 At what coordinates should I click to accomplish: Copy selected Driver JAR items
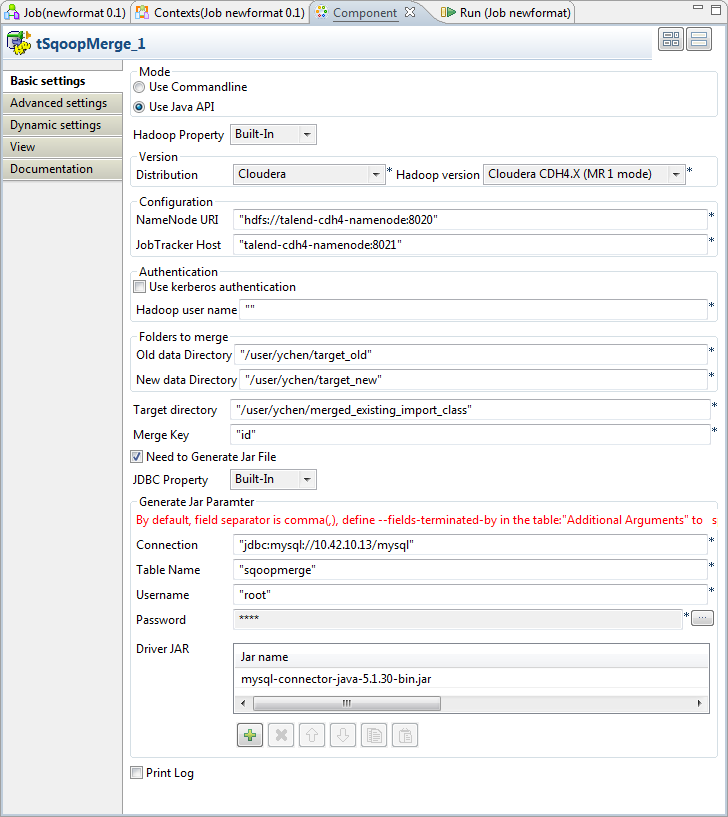[374, 735]
